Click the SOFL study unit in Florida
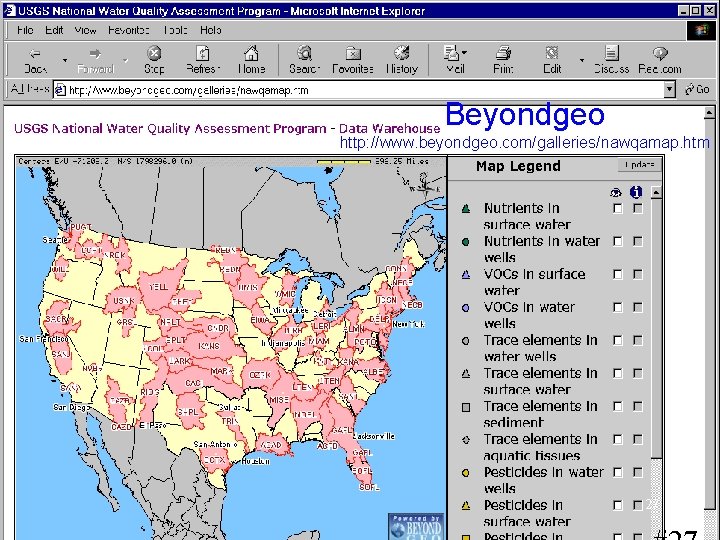 pyautogui.click(x=369, y=487)
